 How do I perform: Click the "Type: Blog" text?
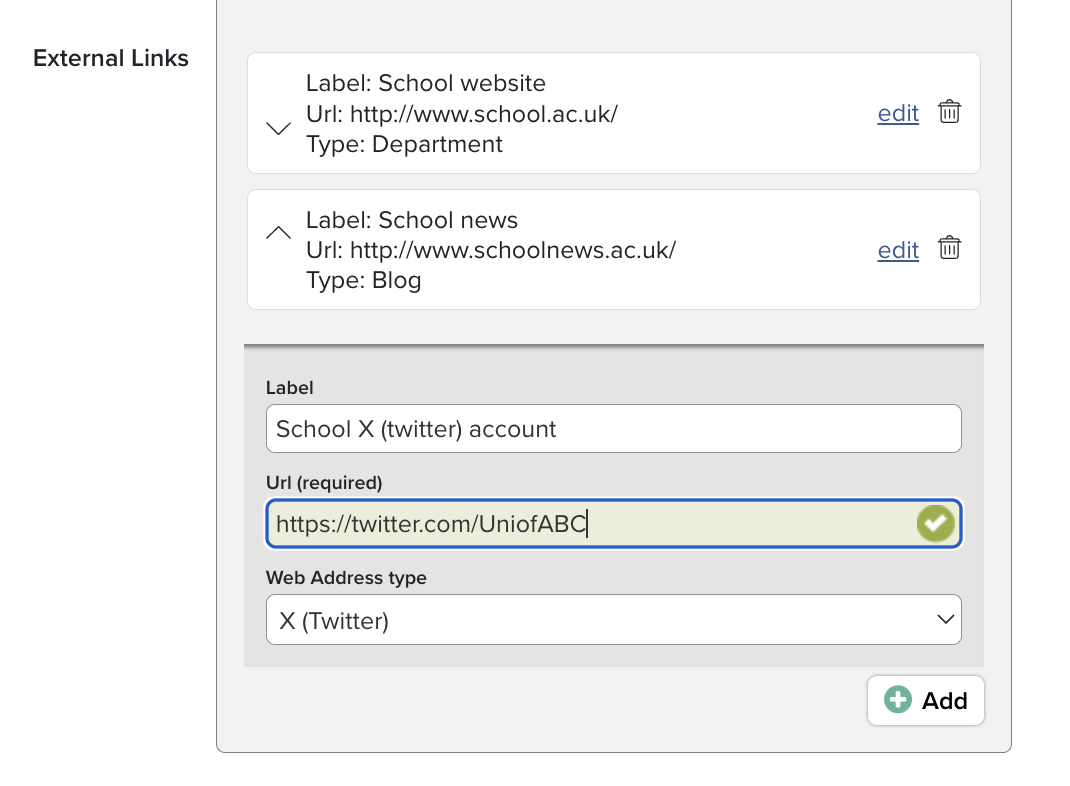click(x=363, y=281)
